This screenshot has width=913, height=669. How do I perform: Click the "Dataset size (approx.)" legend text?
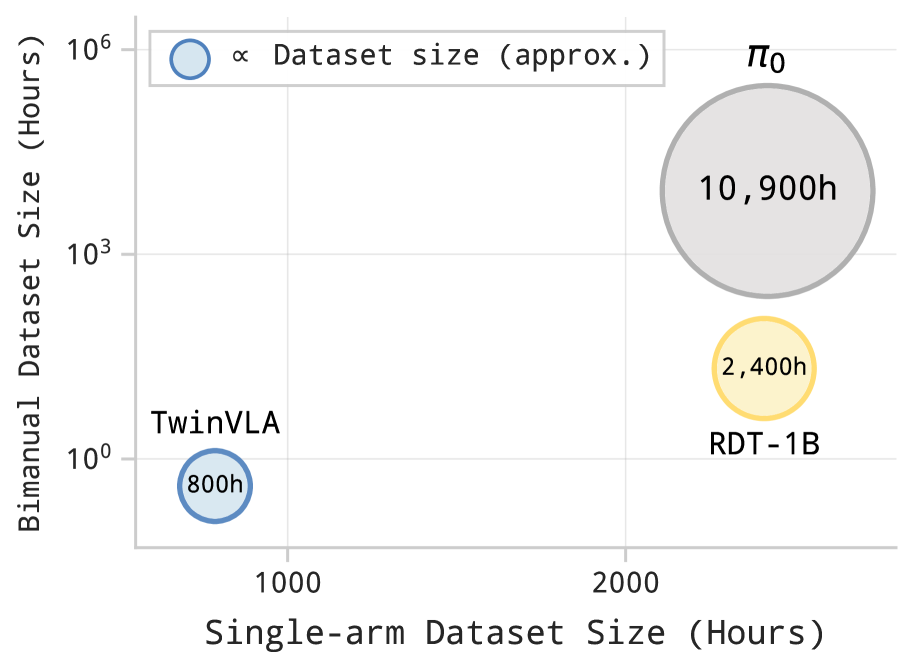(x=462, y=57)
